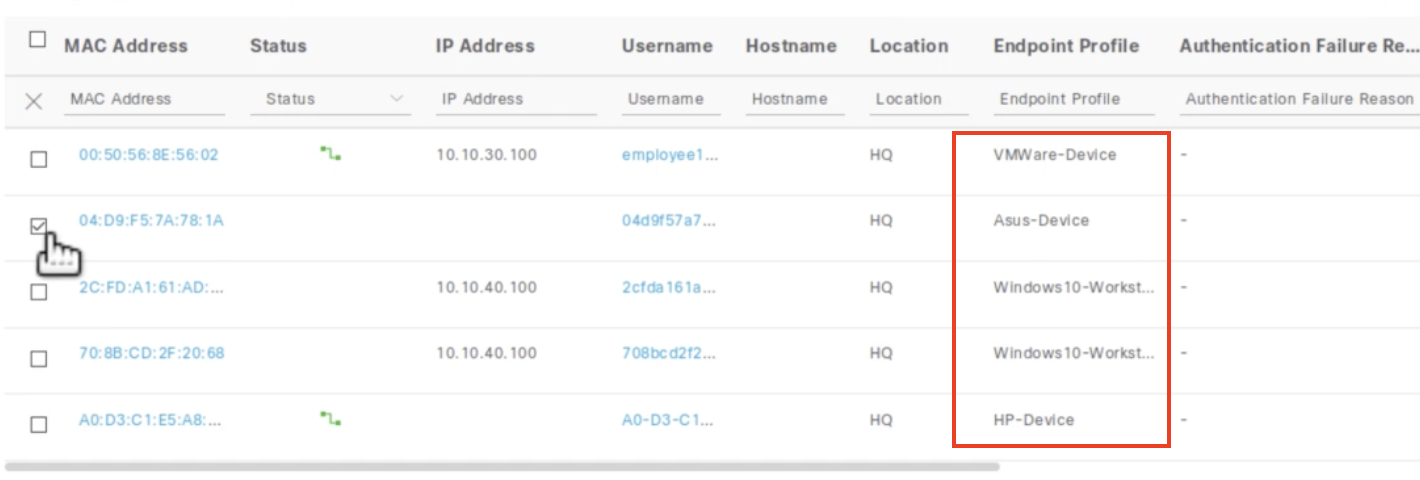Sort by the MAC Address column header
The height and width of the screenshot is (480, 1420).
pyautogui.click(x=125, y=46)
